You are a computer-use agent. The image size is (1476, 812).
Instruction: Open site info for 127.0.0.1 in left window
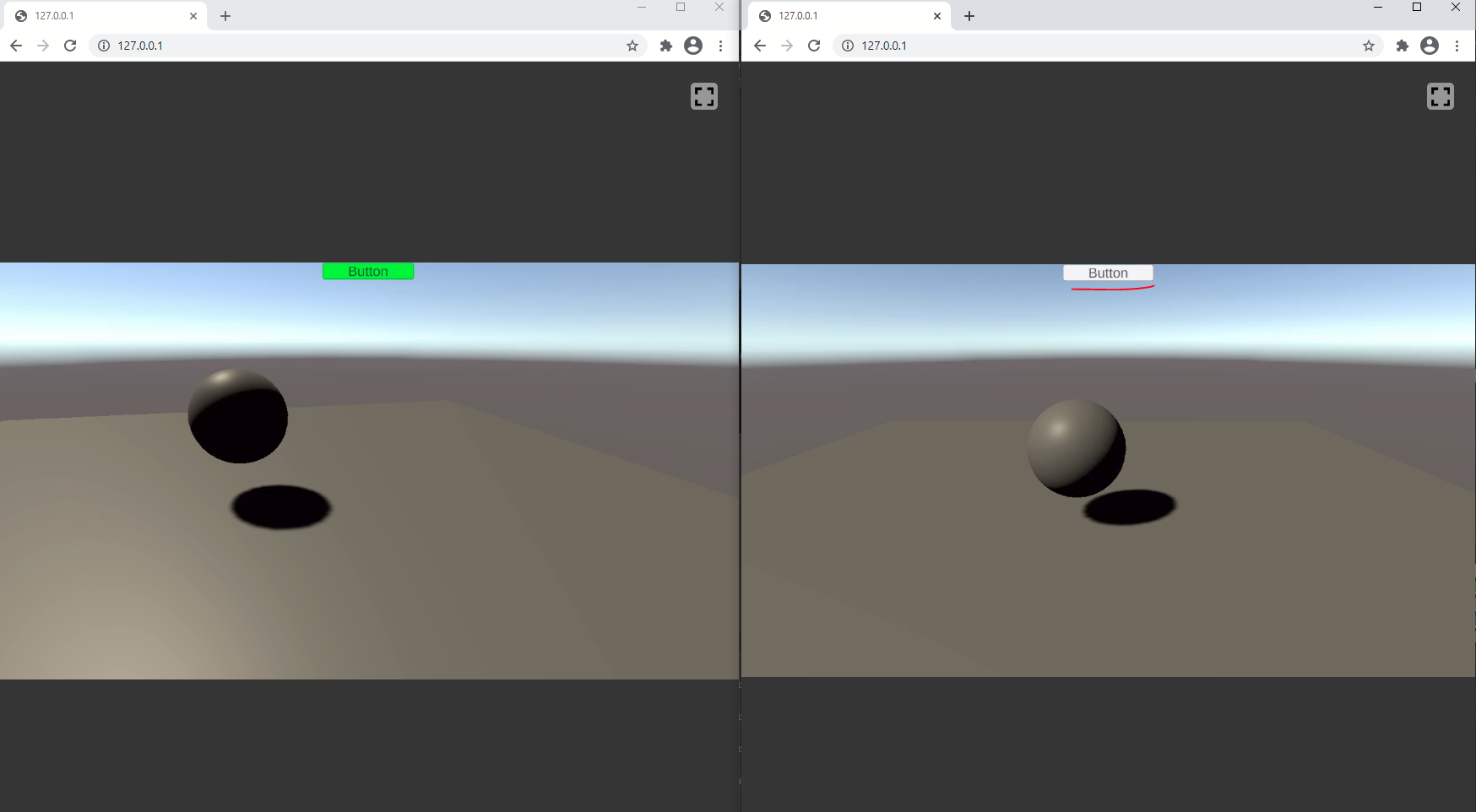(103, 46)
